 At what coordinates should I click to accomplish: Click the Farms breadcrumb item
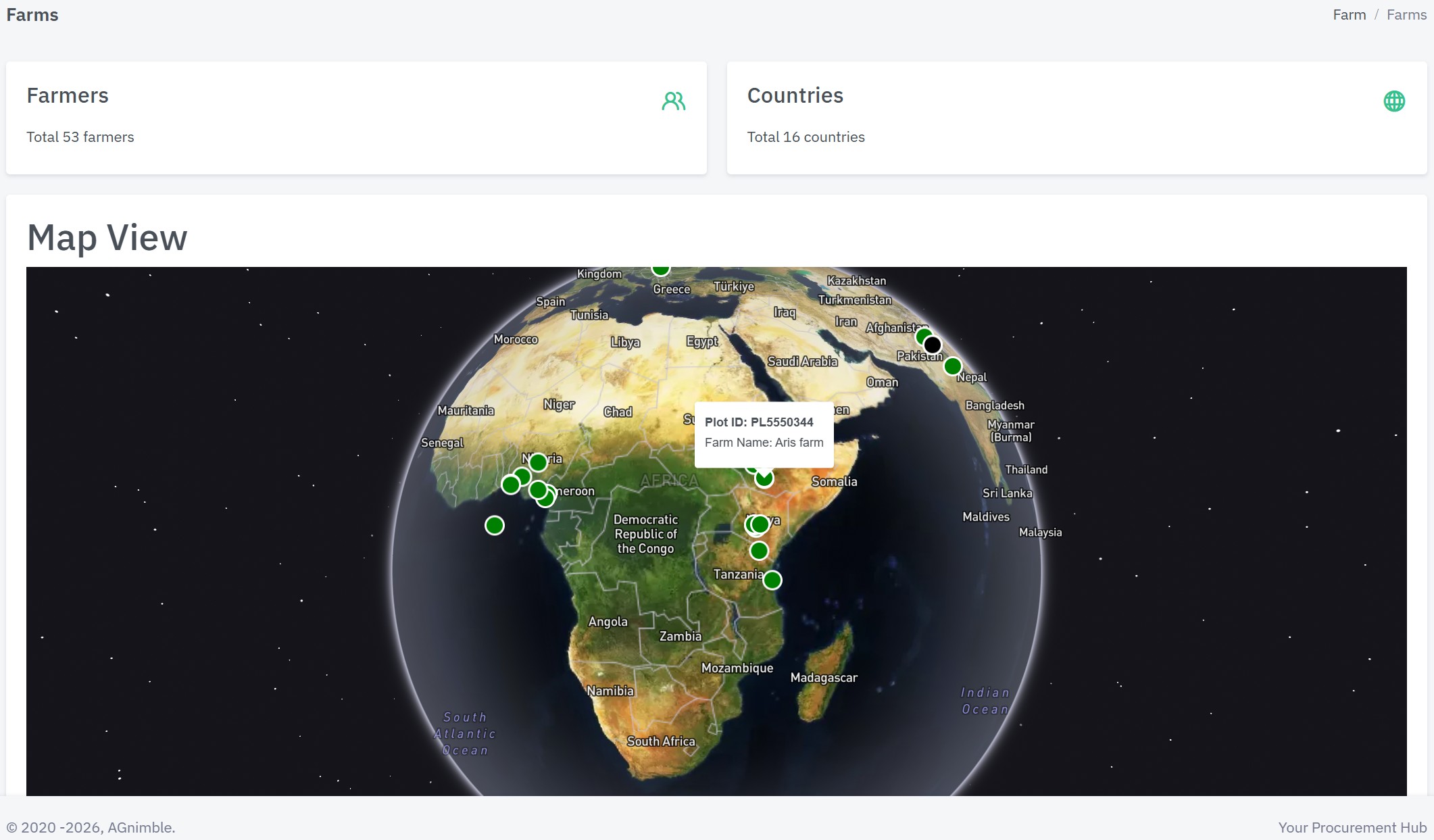[1406, 15]
